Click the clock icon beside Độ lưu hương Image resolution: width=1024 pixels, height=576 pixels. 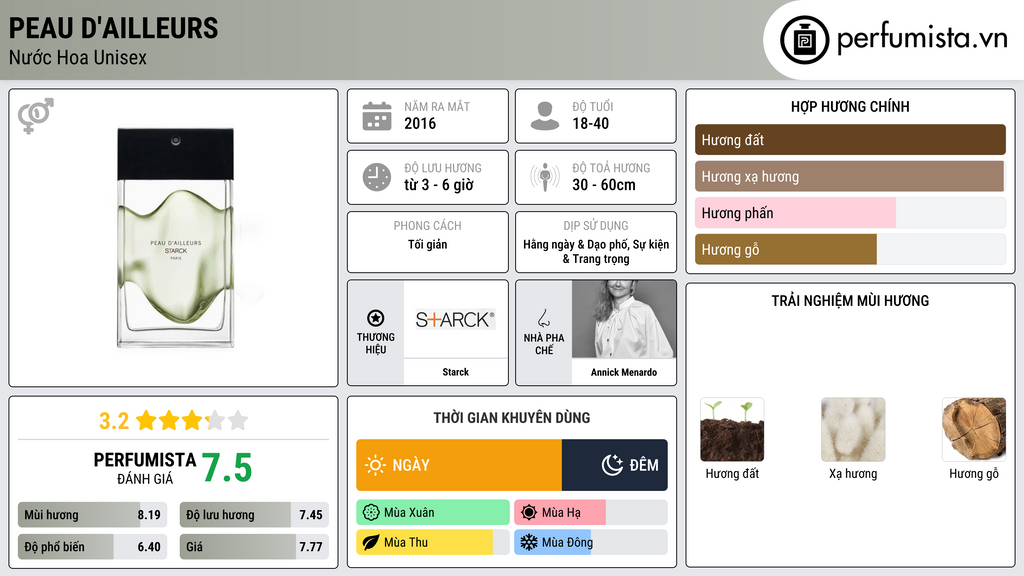coord(377,177)
